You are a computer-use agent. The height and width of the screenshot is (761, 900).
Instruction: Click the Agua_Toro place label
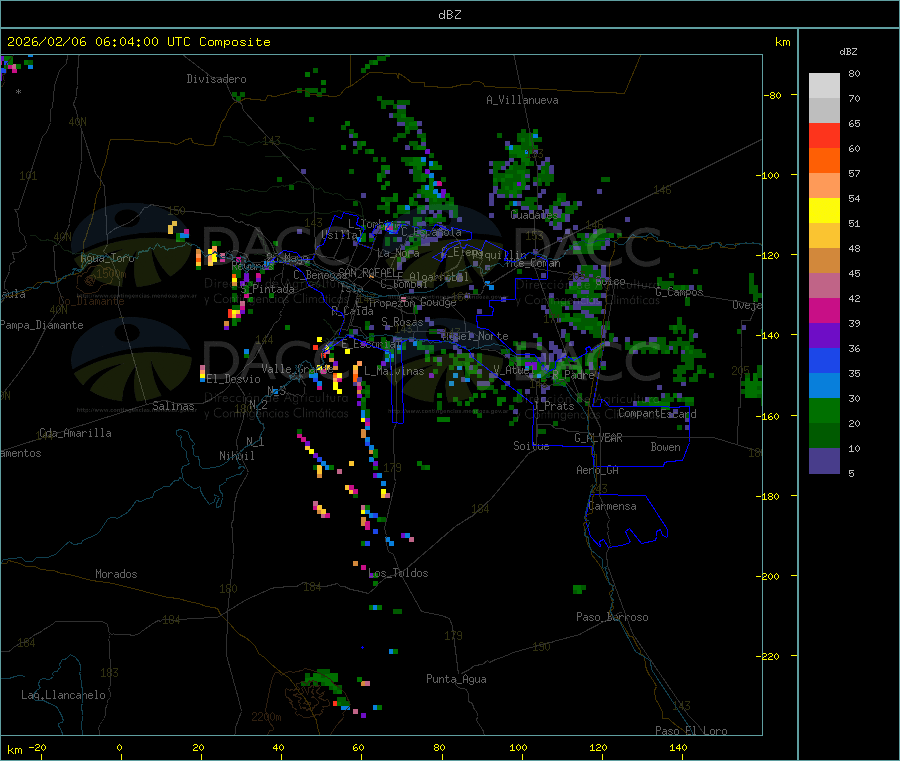click(107, 258)
